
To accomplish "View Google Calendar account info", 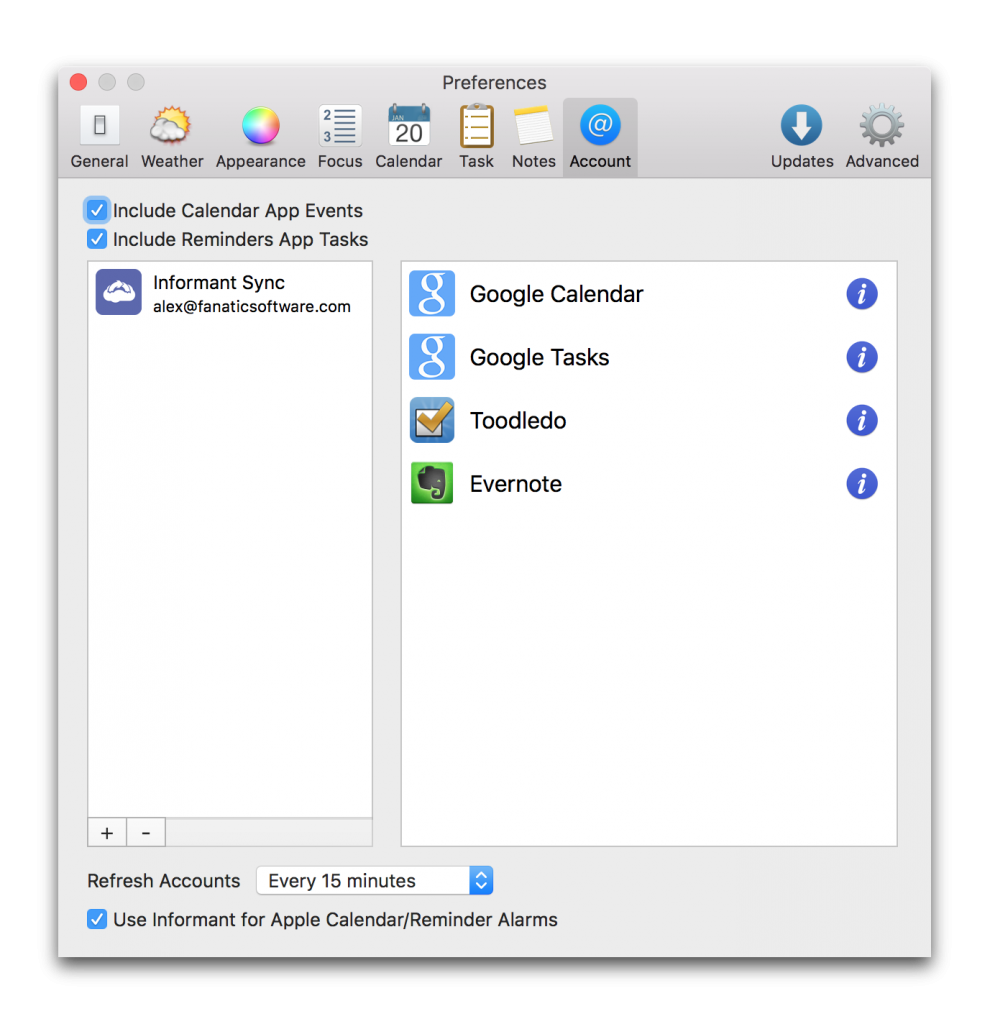I will click(x=862, y=294).
